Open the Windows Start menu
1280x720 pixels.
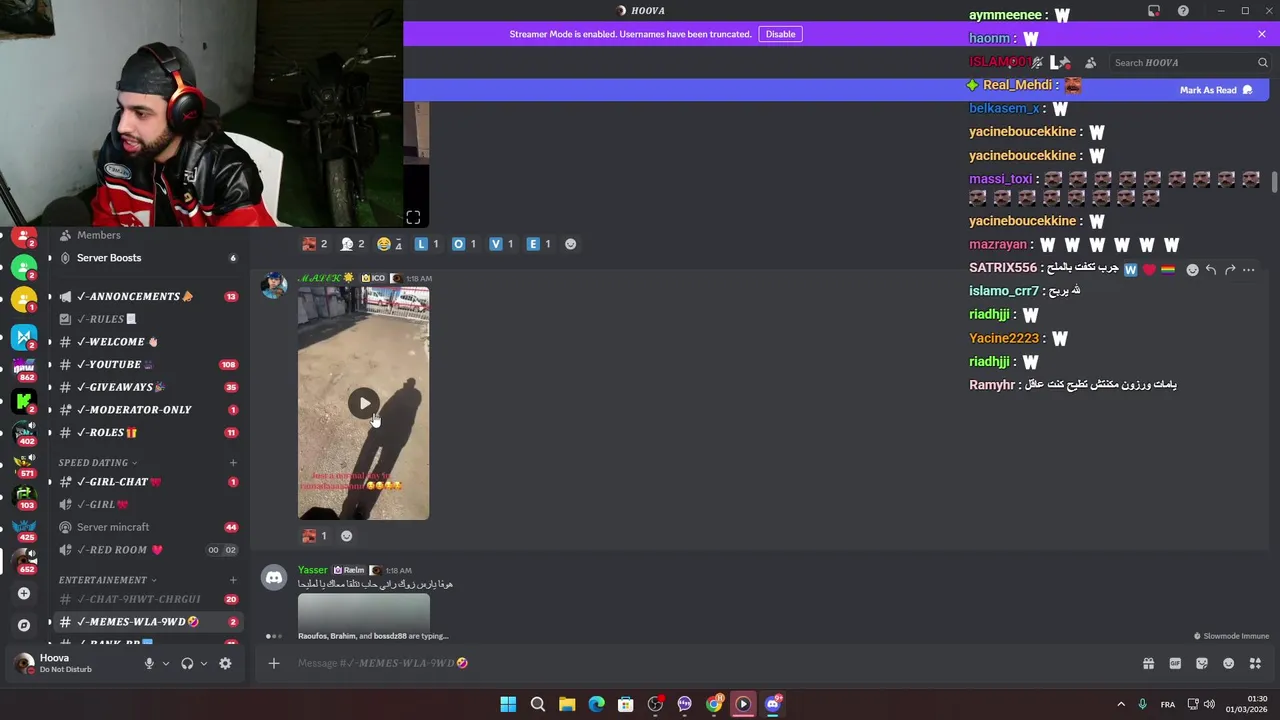coord(508,704)
